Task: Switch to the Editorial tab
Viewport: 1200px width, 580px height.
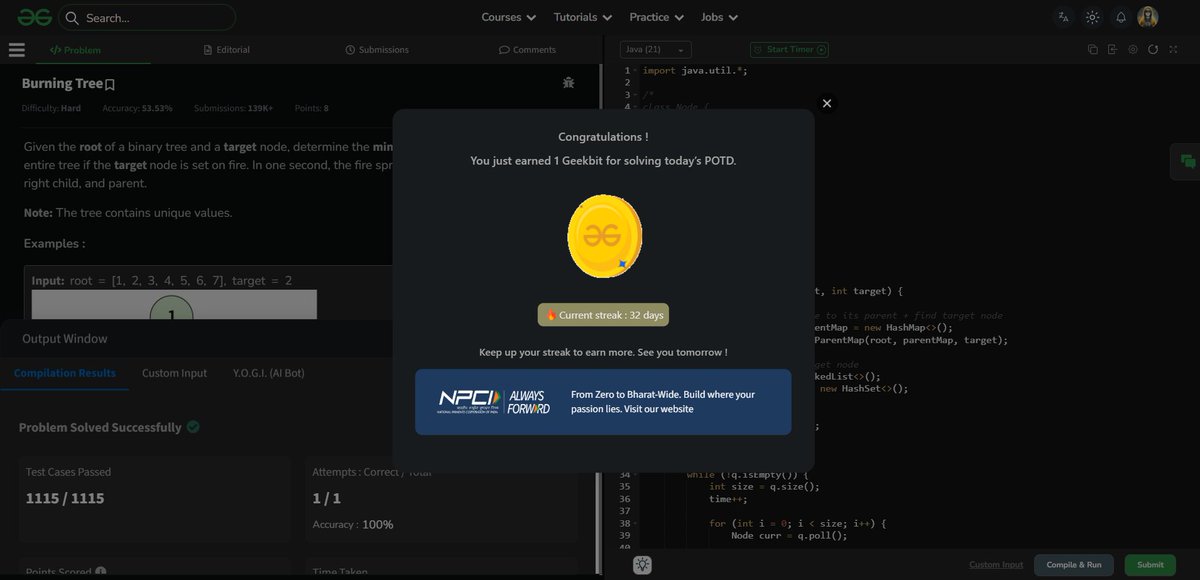Action: 226,49
